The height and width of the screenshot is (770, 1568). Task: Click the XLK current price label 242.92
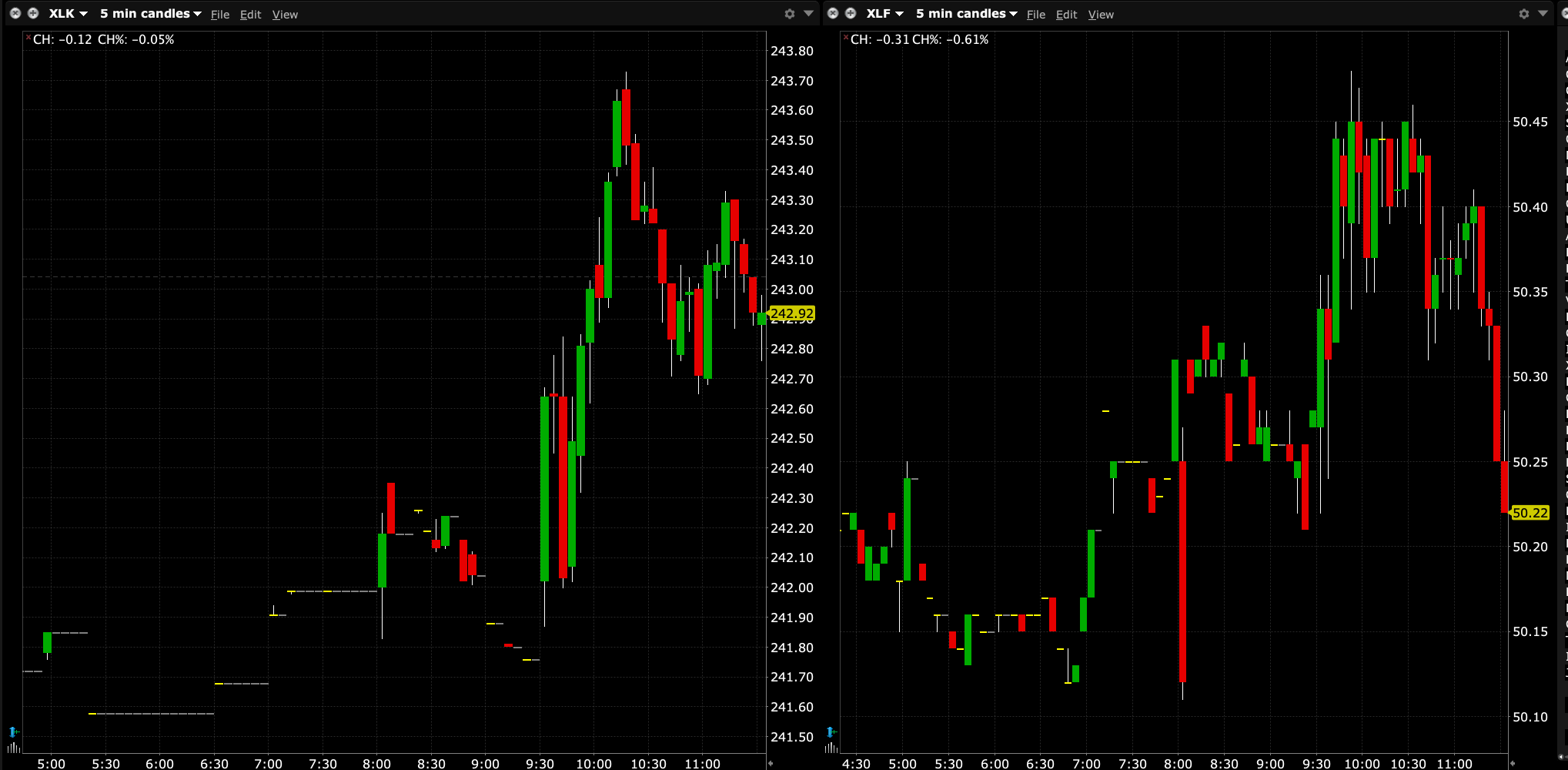click(792, 313)
